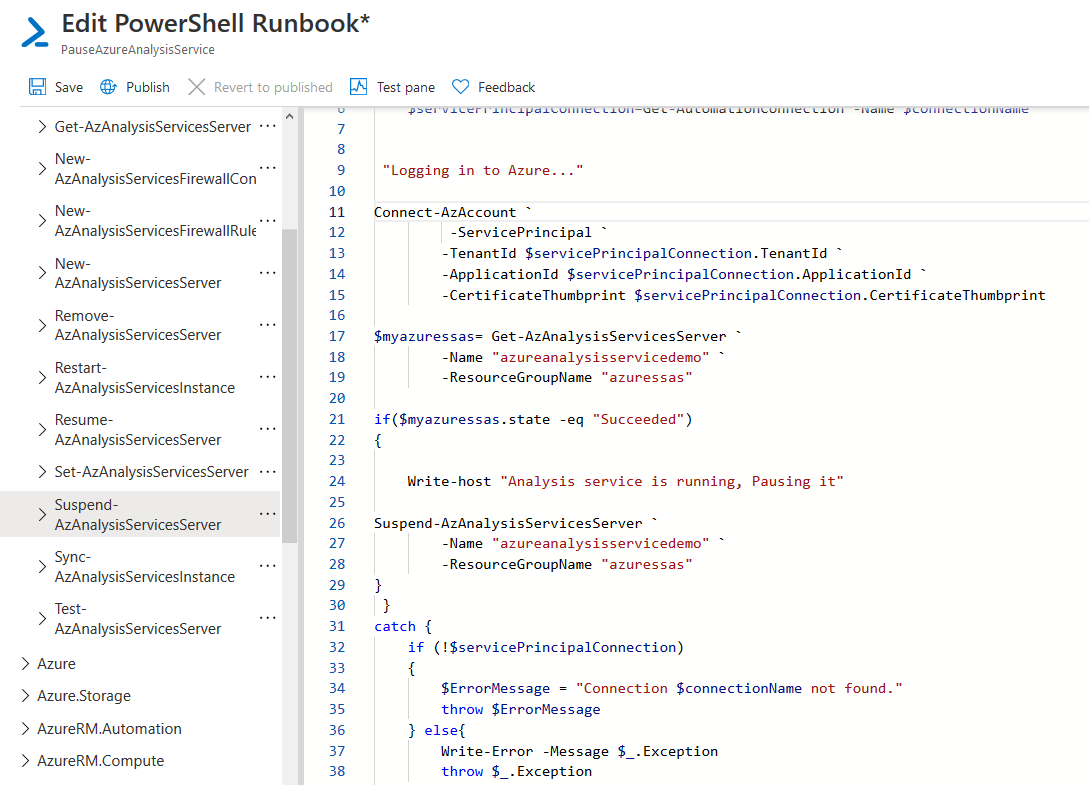1089x785 pixels.
Task: Click $ErrorMessage variable on line 34
Action: tap(495, 688)
